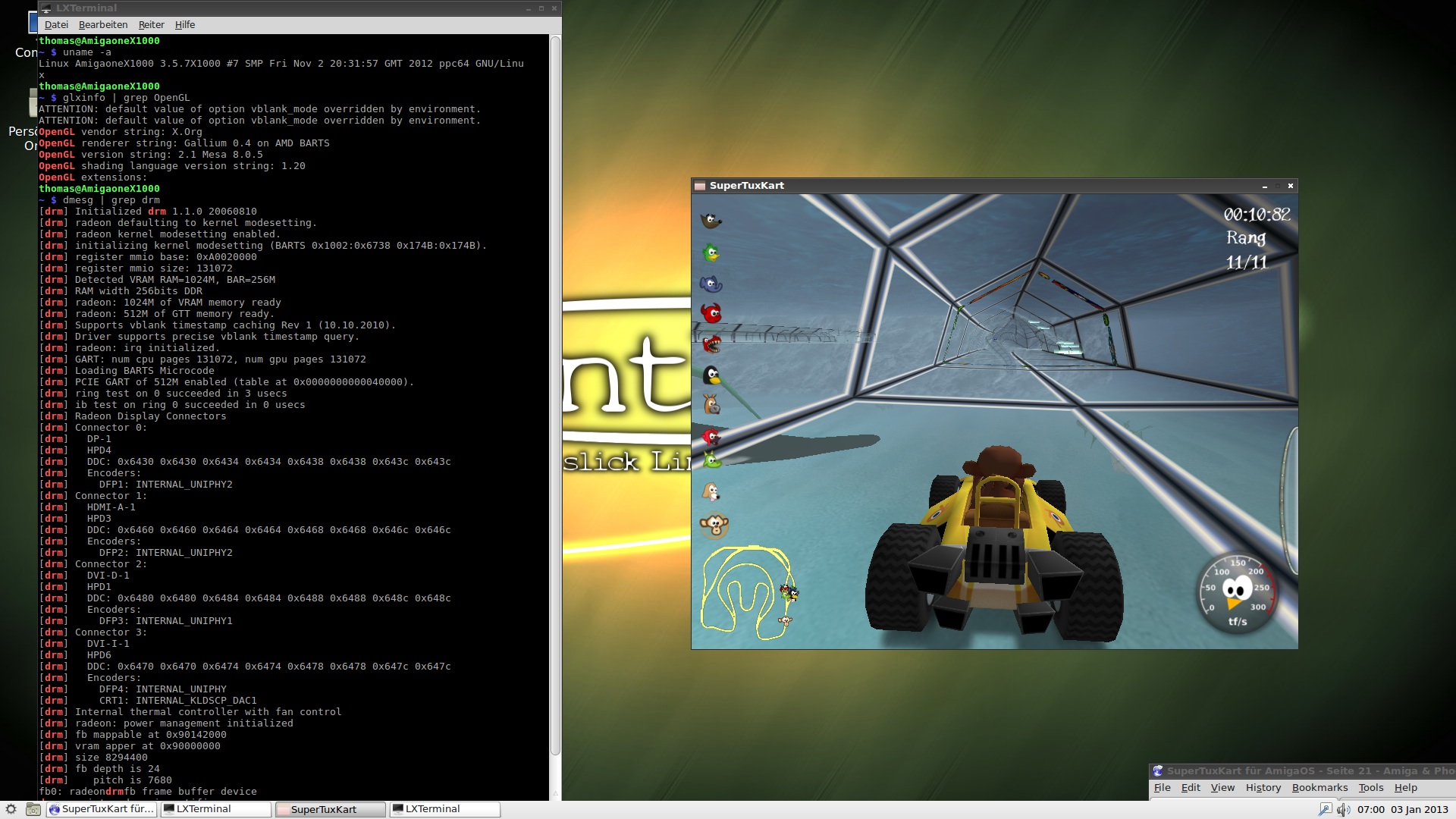Screen dimensions: 1456x819
Task: Click the 'DVI-D-1' connector line
Action: click(84, 576)
